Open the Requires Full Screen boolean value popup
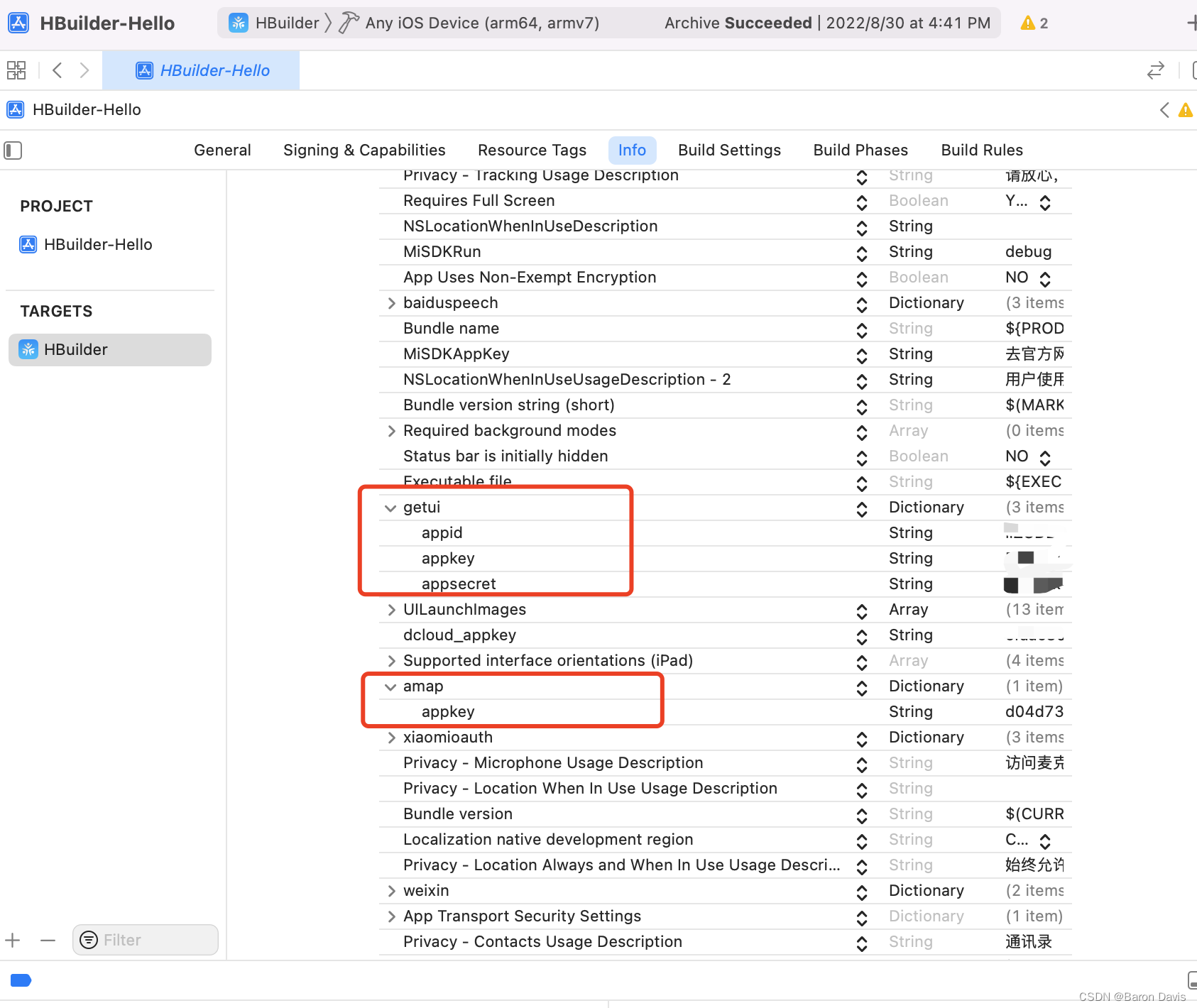The width and height of the screenshot is (1197, 1008). coord(1045,202)
